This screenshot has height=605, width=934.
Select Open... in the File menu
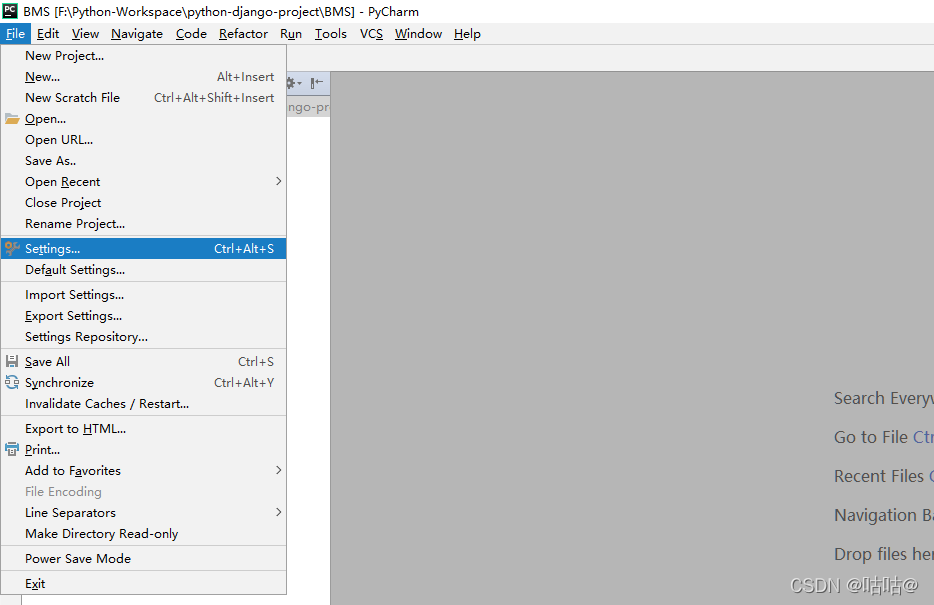144,118
